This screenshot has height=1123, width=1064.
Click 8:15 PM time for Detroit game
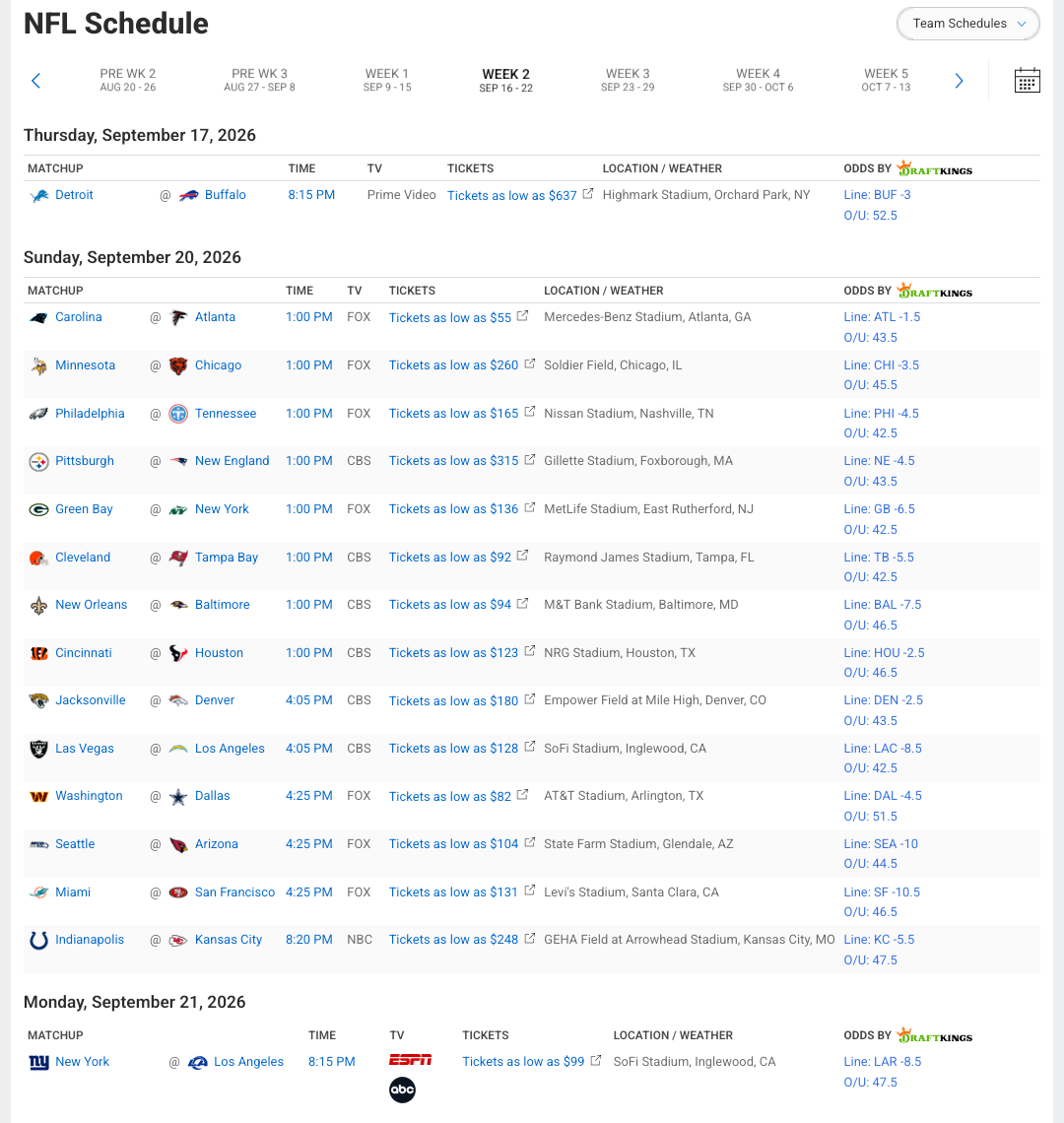point(311,195)
